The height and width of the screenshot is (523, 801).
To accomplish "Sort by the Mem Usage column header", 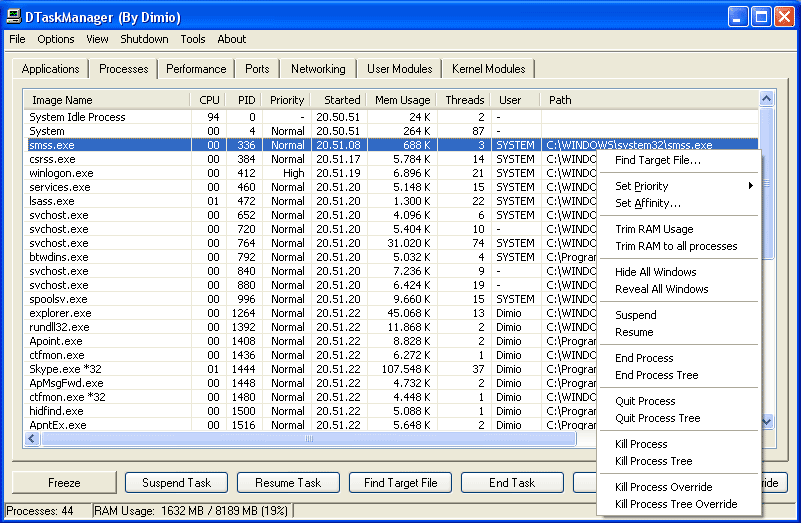I will coord(402,100).
